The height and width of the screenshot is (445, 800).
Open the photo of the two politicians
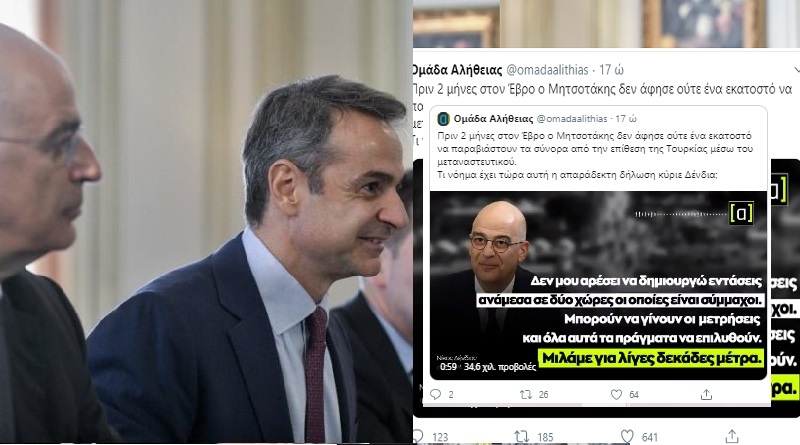click(x=206, y=221)
